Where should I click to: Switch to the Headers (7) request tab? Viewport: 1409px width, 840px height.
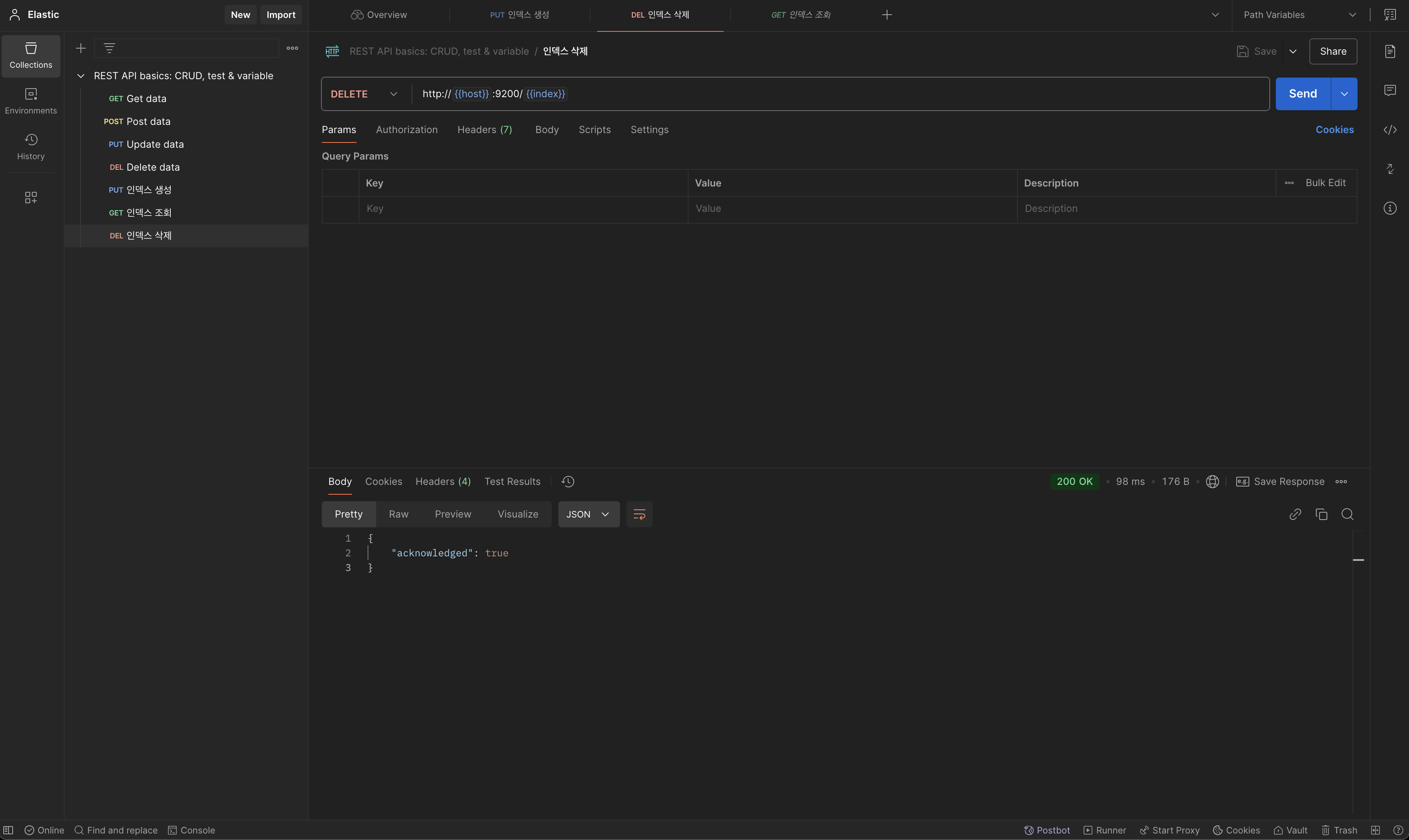pos(484,130)
